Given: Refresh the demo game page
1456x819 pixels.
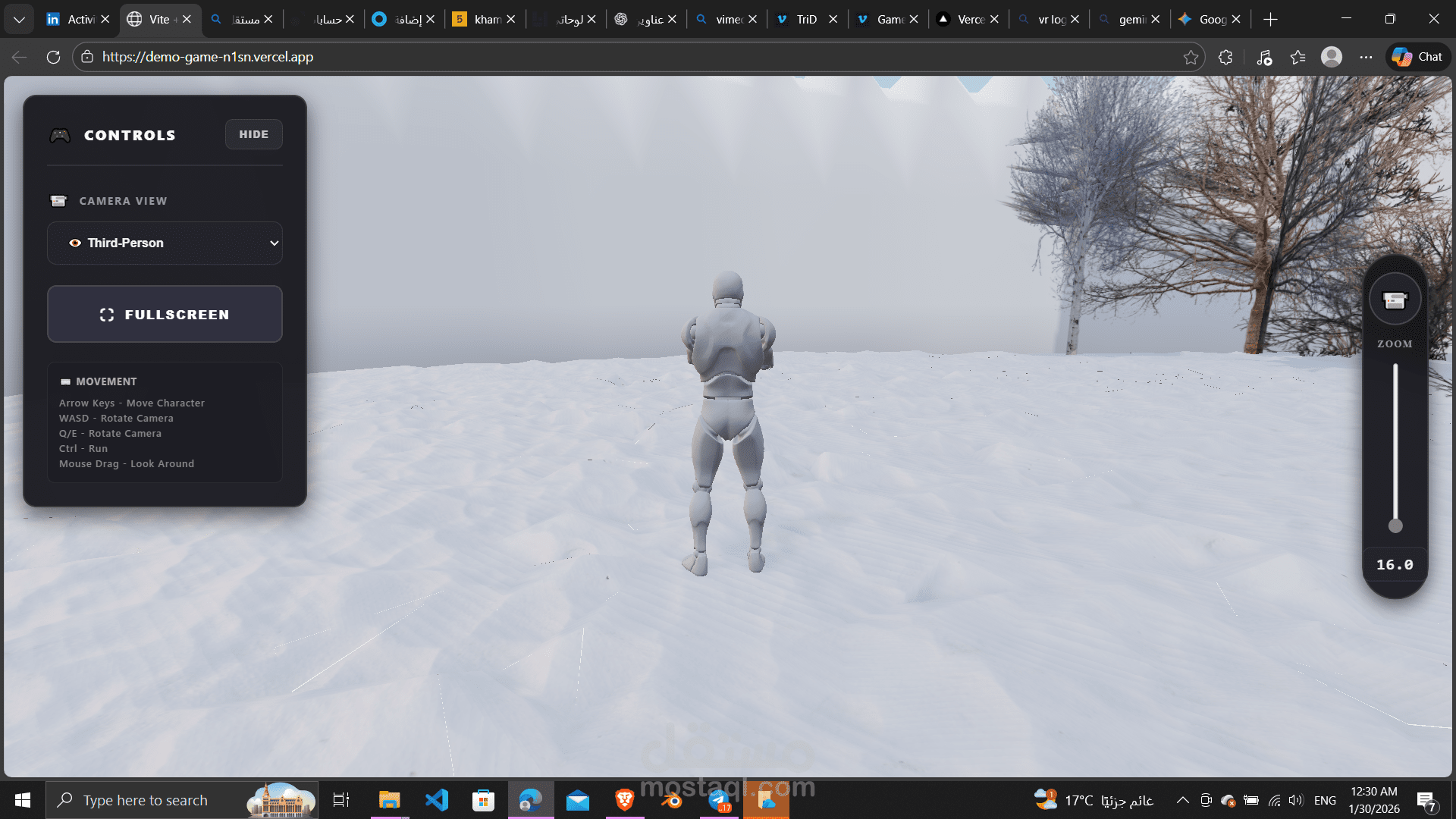Looking at the screenshot, I should (x=53, y=57).
